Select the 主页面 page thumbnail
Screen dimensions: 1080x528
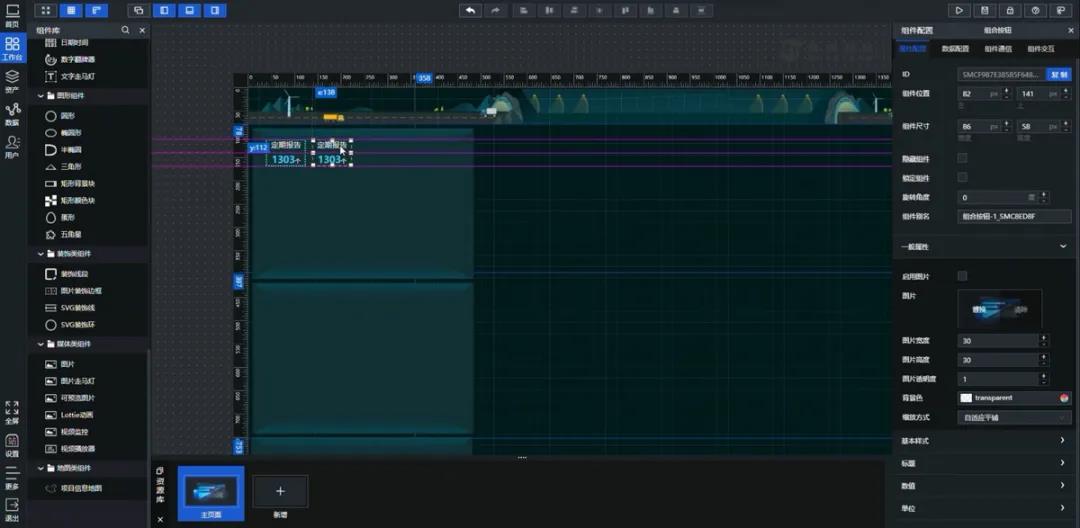210,491
